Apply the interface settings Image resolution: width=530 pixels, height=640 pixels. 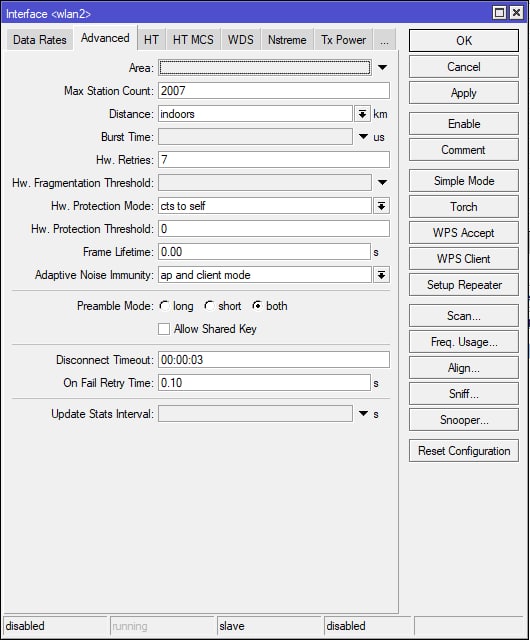[464, 93]
